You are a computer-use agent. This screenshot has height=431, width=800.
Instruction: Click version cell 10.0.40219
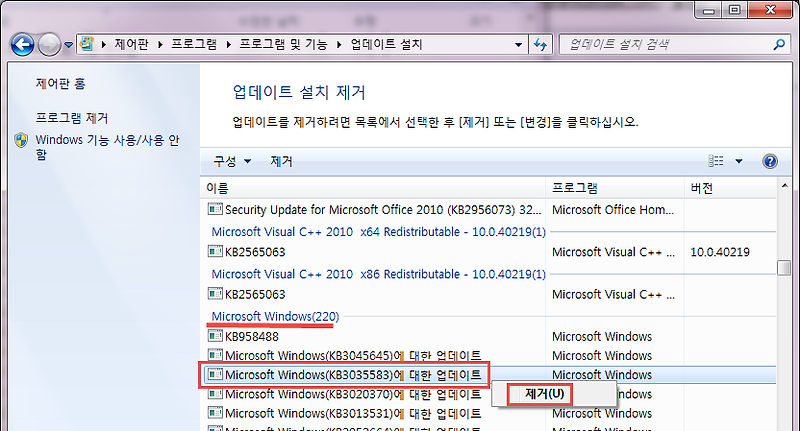(720, 252)
